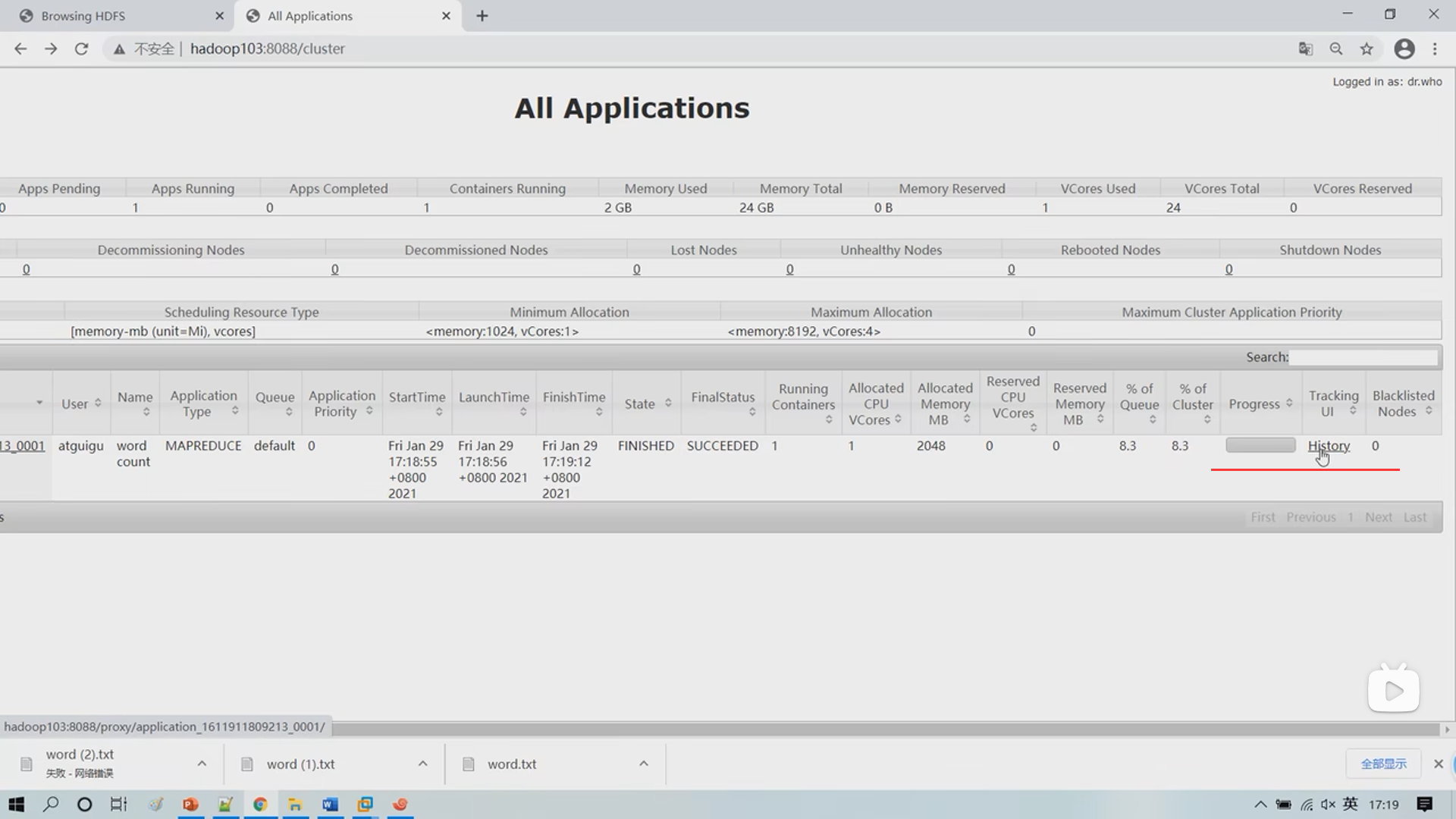Click the Lost Nodes count link

636,269
